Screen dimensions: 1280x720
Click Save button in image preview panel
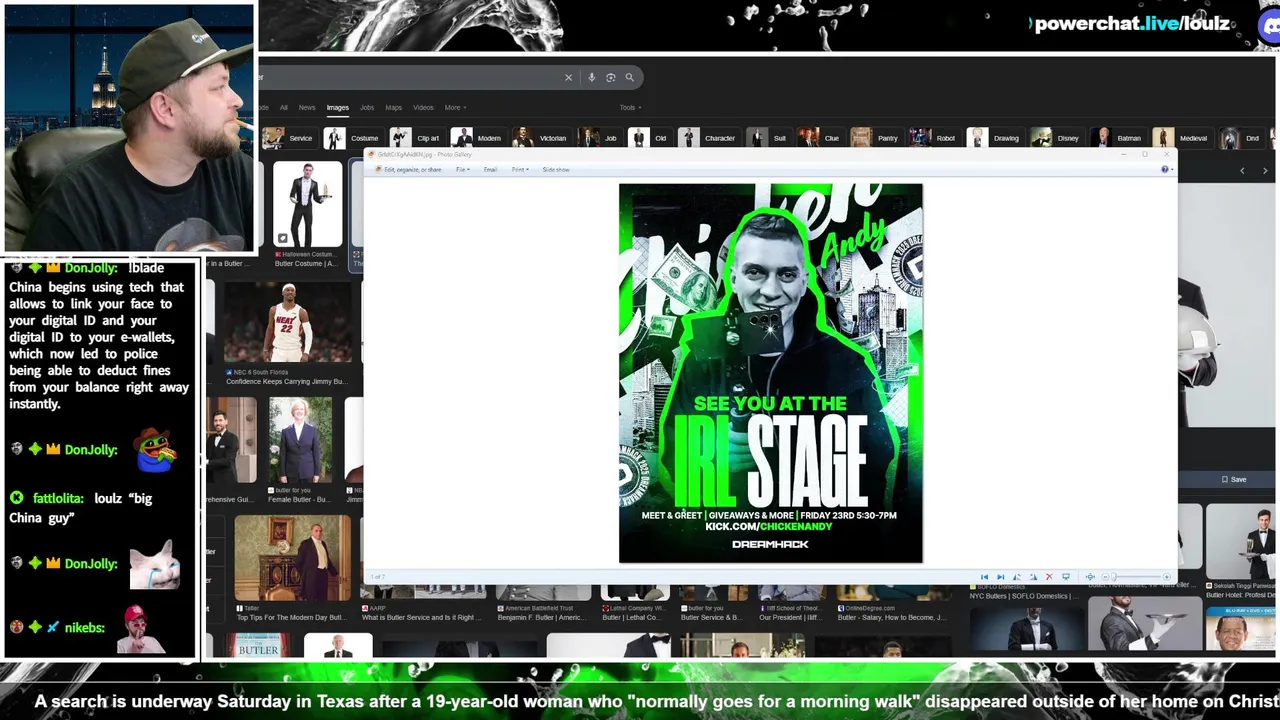click(x=1234, y=479)
